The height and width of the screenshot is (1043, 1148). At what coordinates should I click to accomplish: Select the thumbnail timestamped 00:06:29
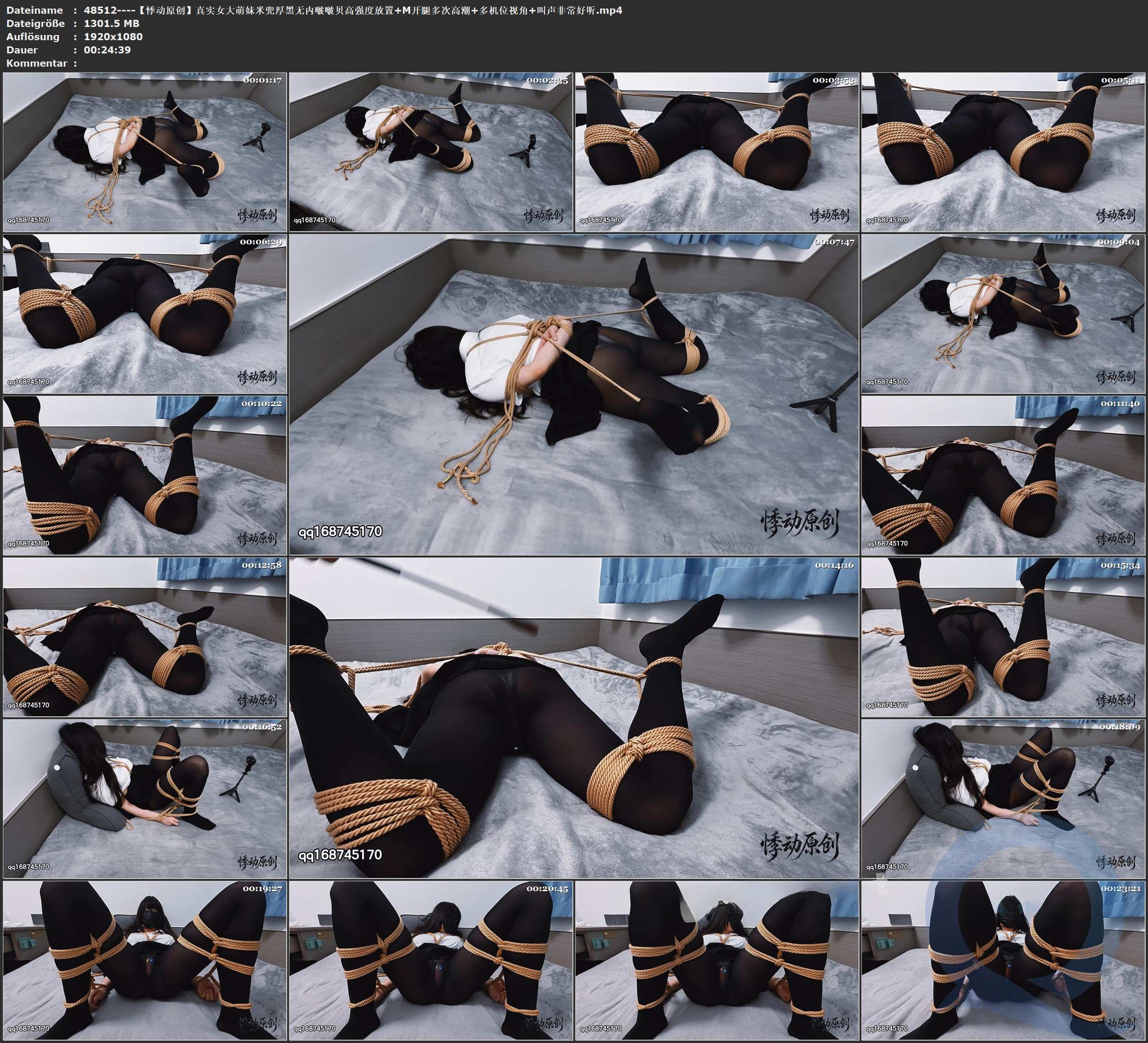point(145,313)
